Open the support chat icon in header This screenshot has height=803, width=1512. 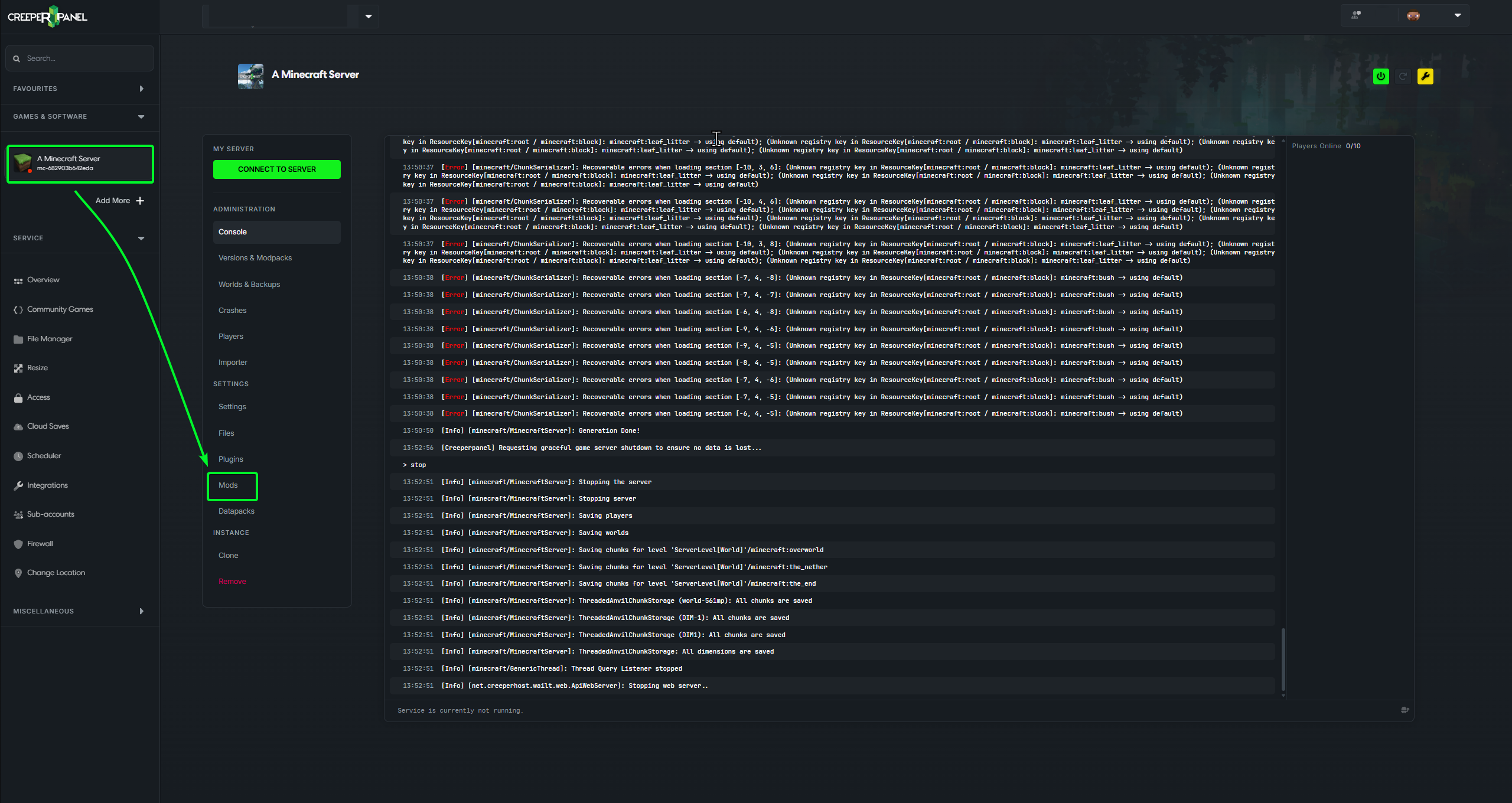coord(1356,15)
